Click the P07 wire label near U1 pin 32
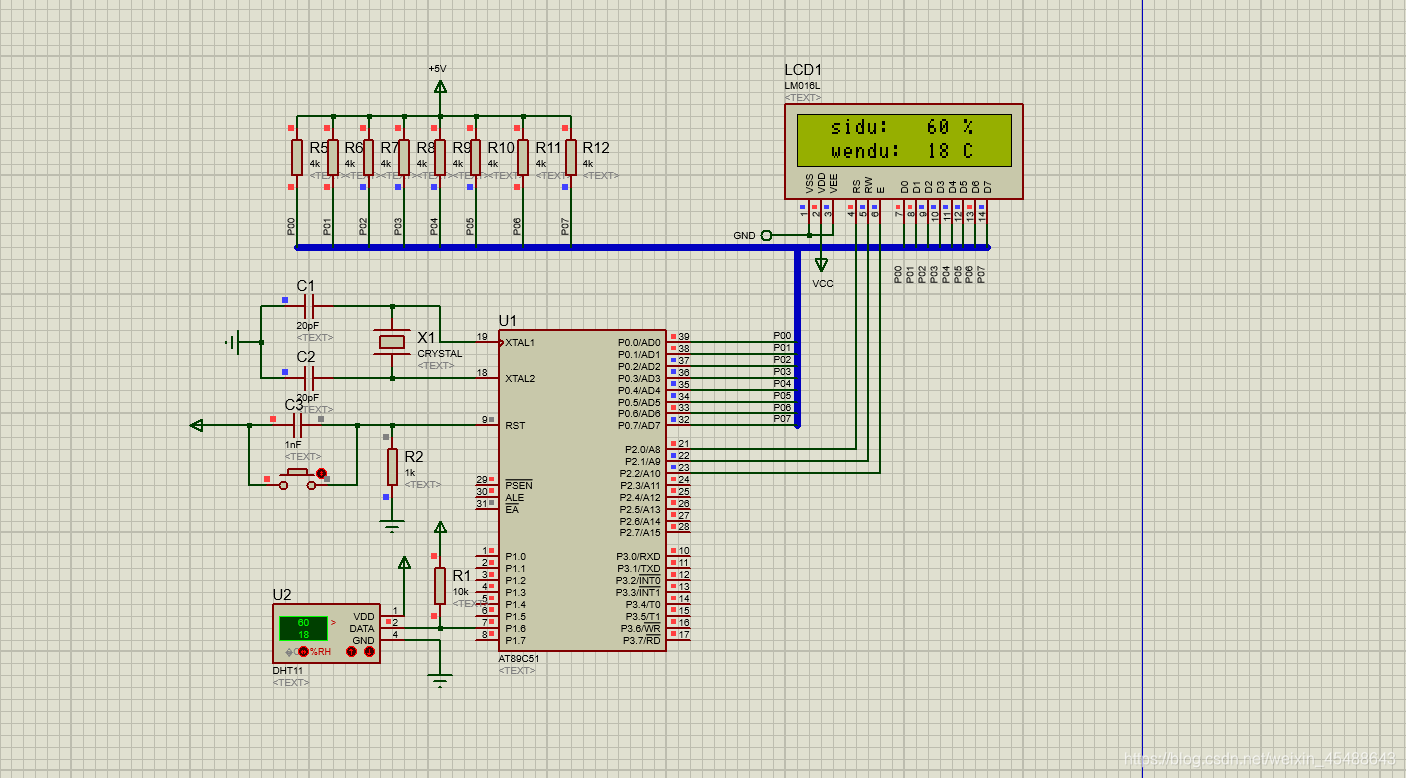This screenshot has width=1406, height=778. (x=782, y=419)
